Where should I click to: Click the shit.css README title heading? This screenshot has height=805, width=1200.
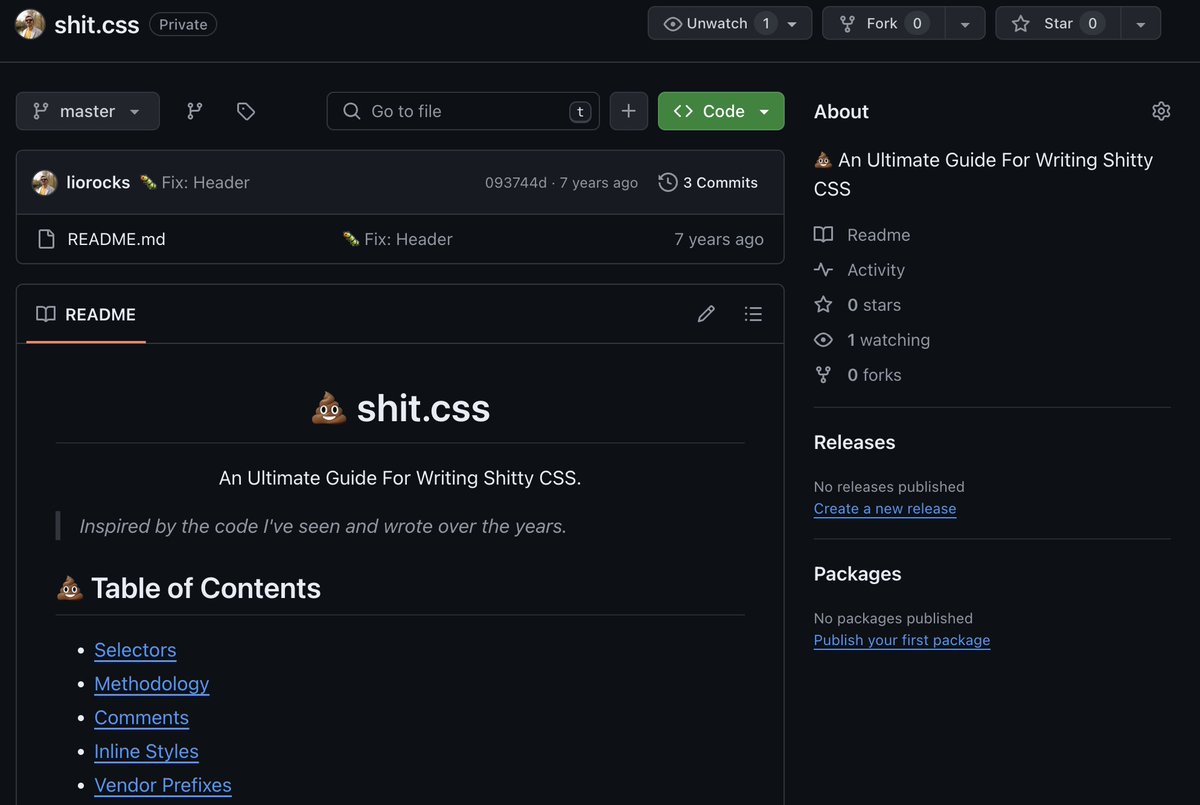(x=400, y=408)
